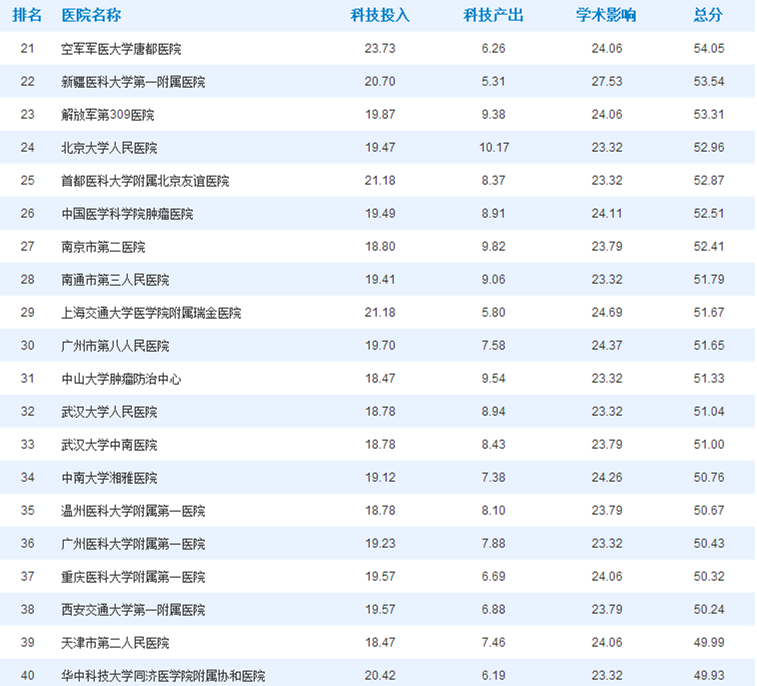
Task: Click the 科技投入 column header
Action: 380,15
